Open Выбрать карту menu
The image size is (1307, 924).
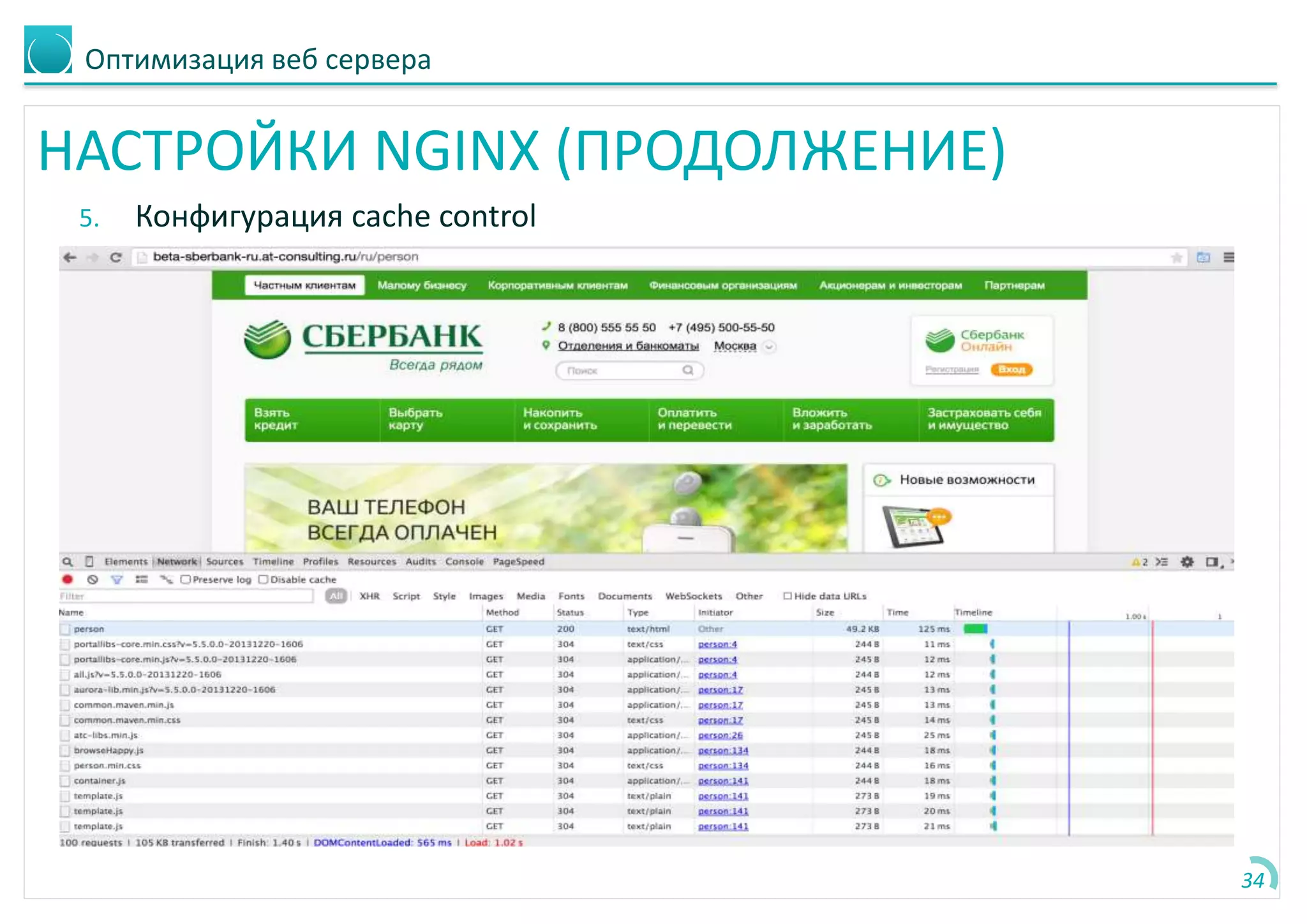[447, 420]
